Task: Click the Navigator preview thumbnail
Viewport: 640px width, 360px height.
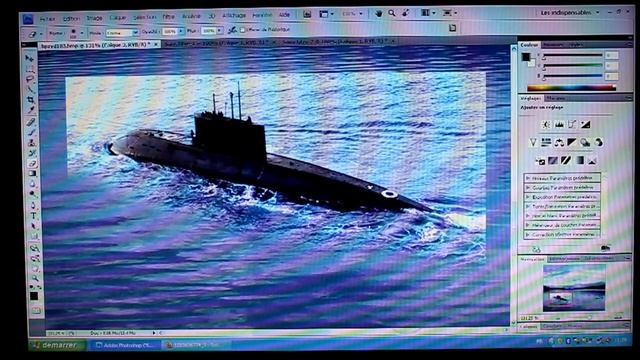Action: (x=574, y=287)
